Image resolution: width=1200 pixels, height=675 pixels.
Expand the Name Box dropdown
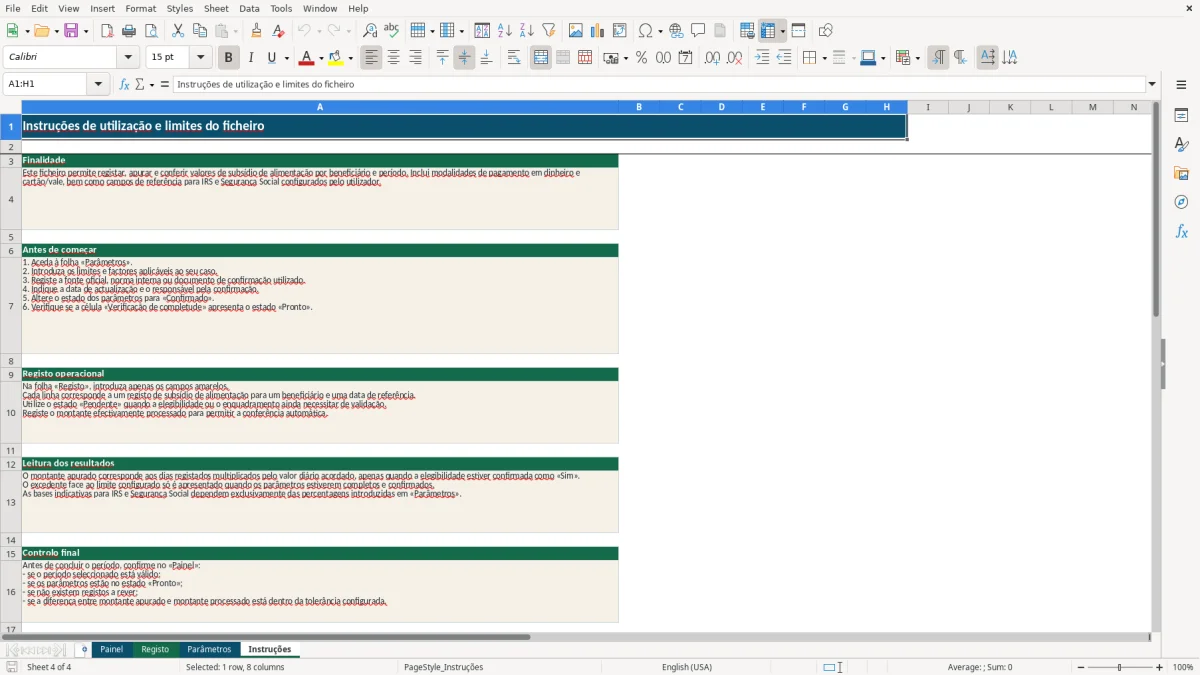click(x=98, y=84)
